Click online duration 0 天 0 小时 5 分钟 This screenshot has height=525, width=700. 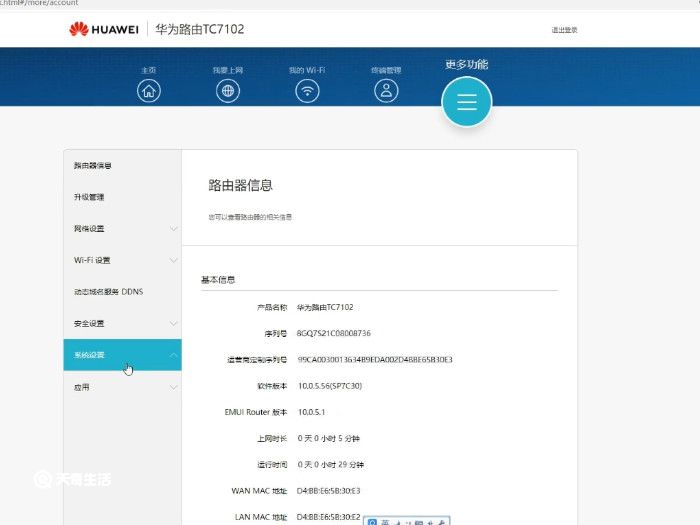click(x=329, y=438)
